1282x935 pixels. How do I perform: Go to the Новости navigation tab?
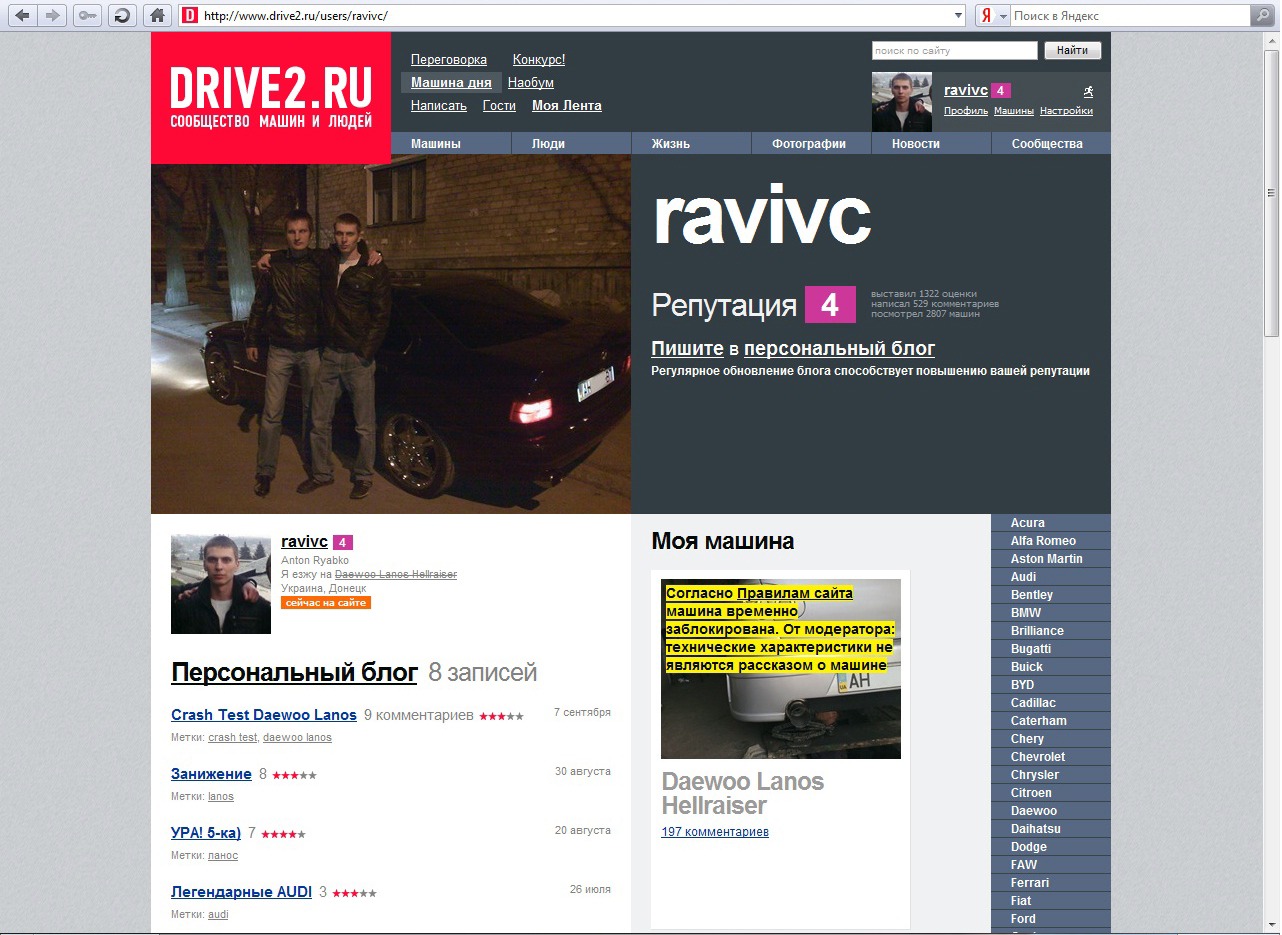[x=916, y=144]
